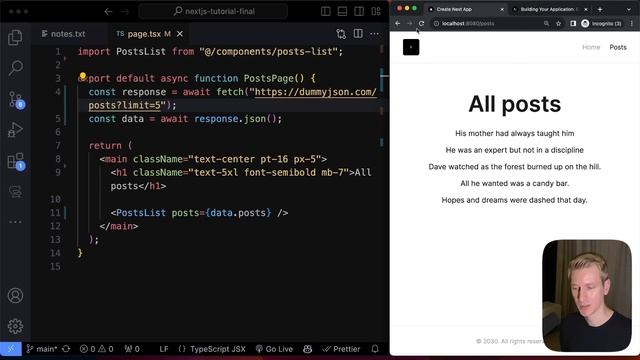Go back in VS Code navigation history
The image size is (640, 360).
tap(108, 11)
